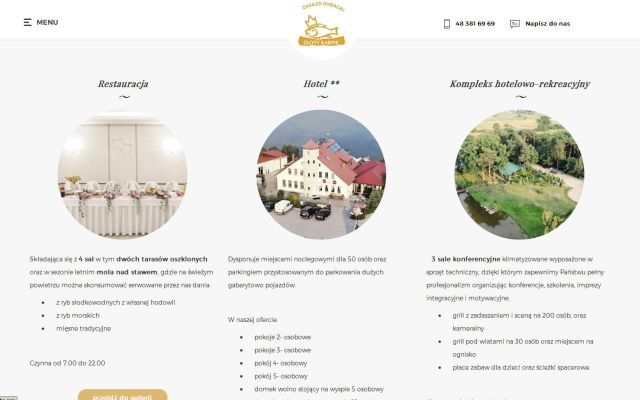Screen dimensions: 640x400
Task: Call the number 48 381 69 69
Action: (475, 24)
